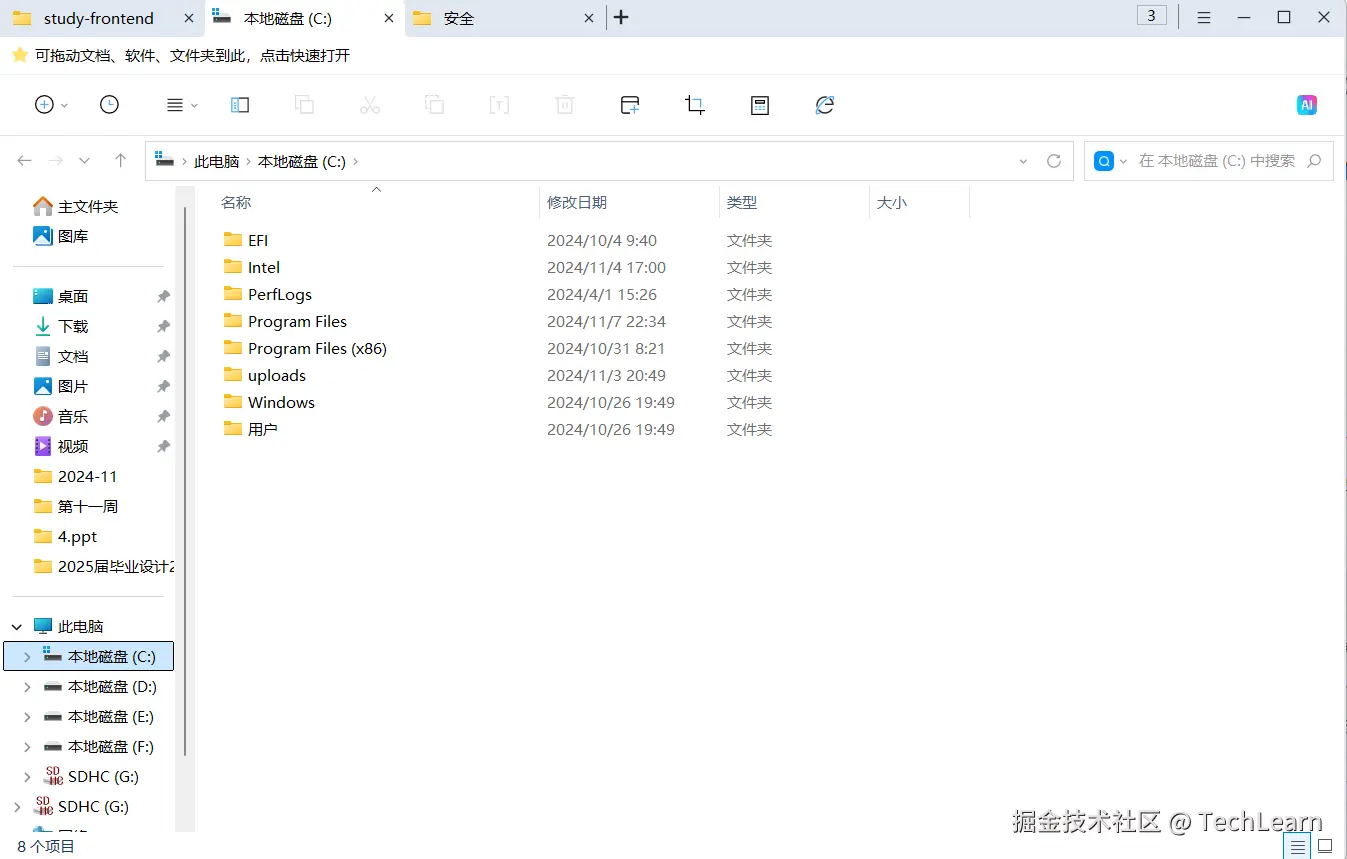Open the dropdown arrow beside the New icon

click(65, 105)
